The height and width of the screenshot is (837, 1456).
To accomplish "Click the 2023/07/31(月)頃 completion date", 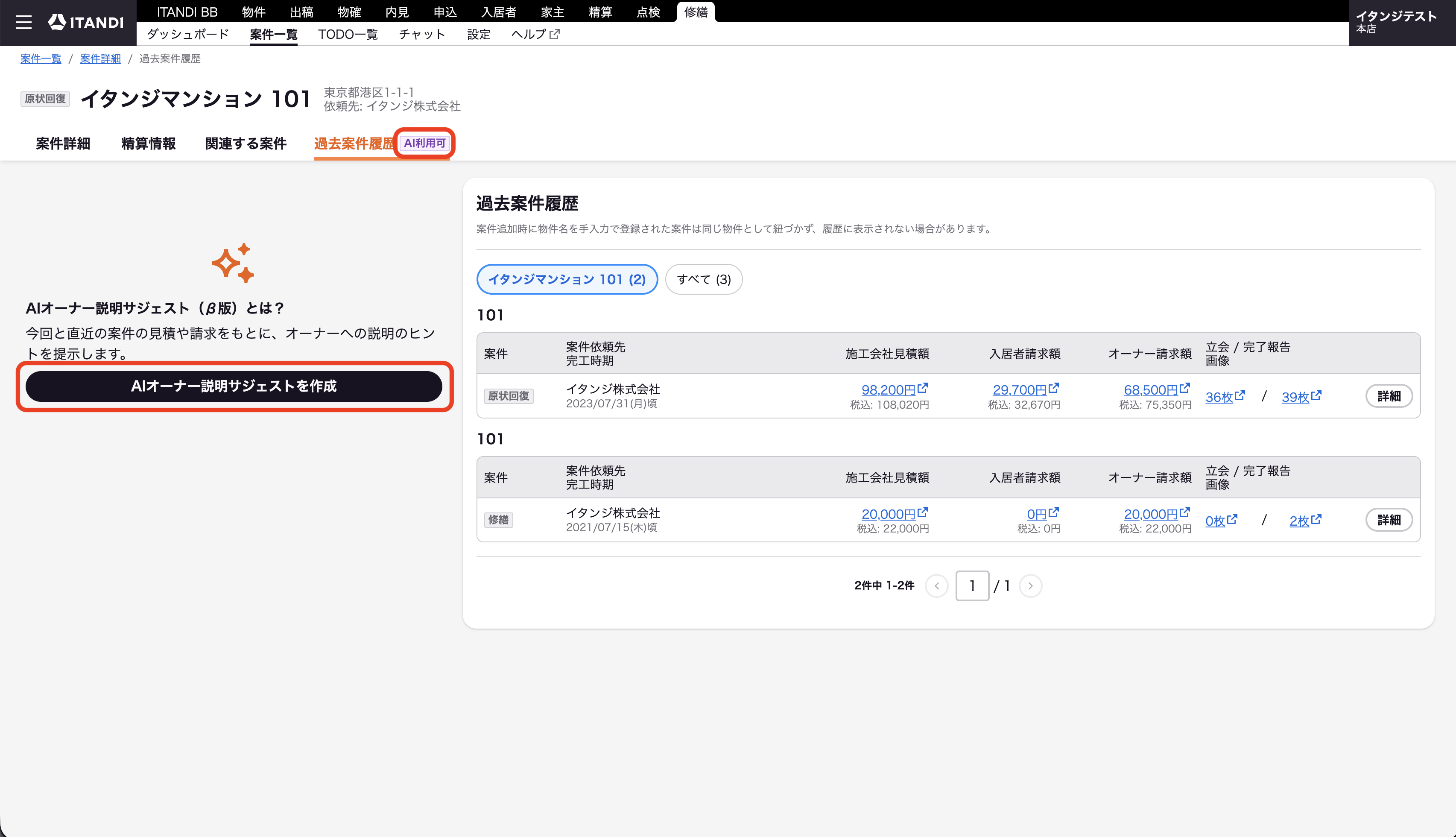I will click(611, 404).
